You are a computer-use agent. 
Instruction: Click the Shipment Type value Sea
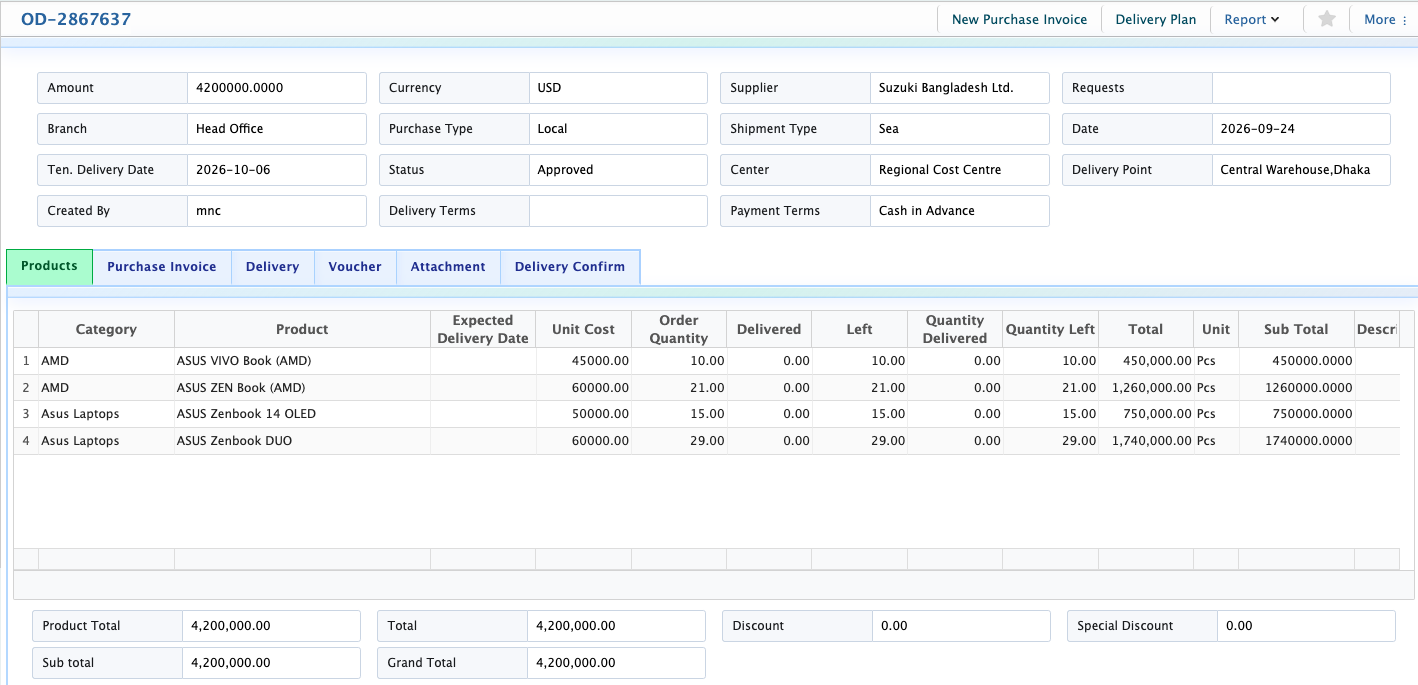click(x=960, y=129)
